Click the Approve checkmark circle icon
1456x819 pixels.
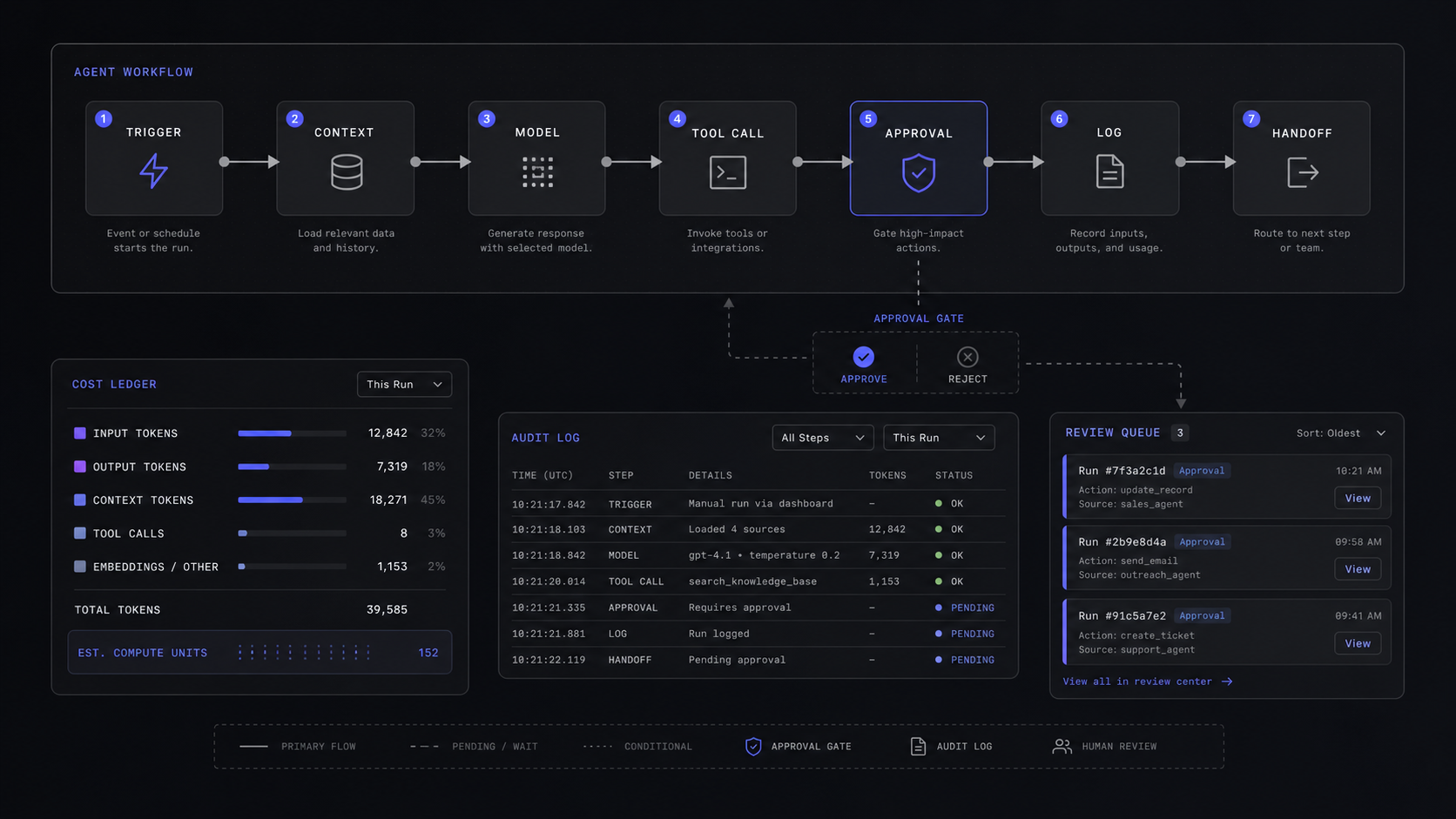pyautogui.click(x=864, y=357)
